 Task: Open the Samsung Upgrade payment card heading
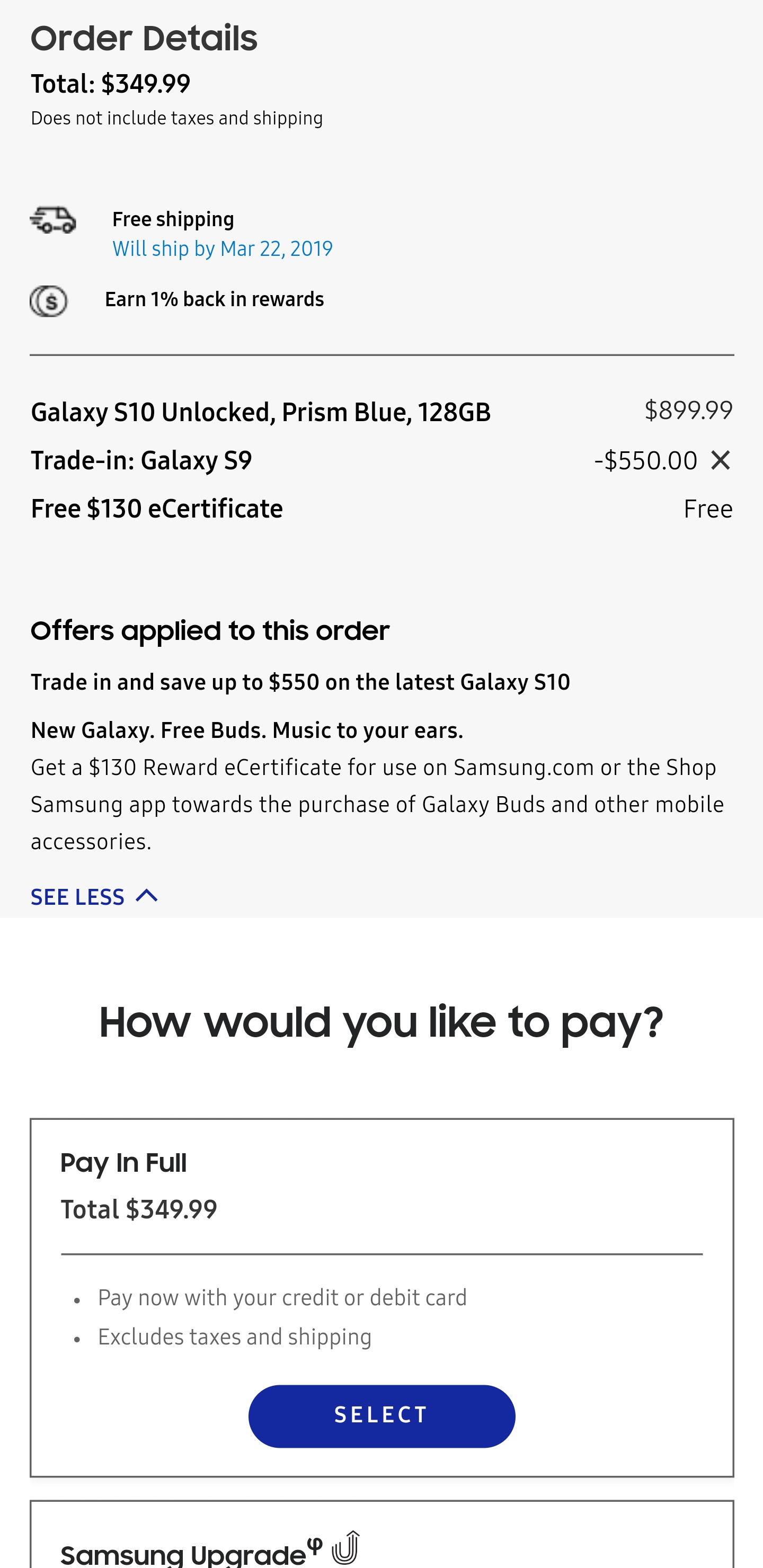(x=191, y=1553)
